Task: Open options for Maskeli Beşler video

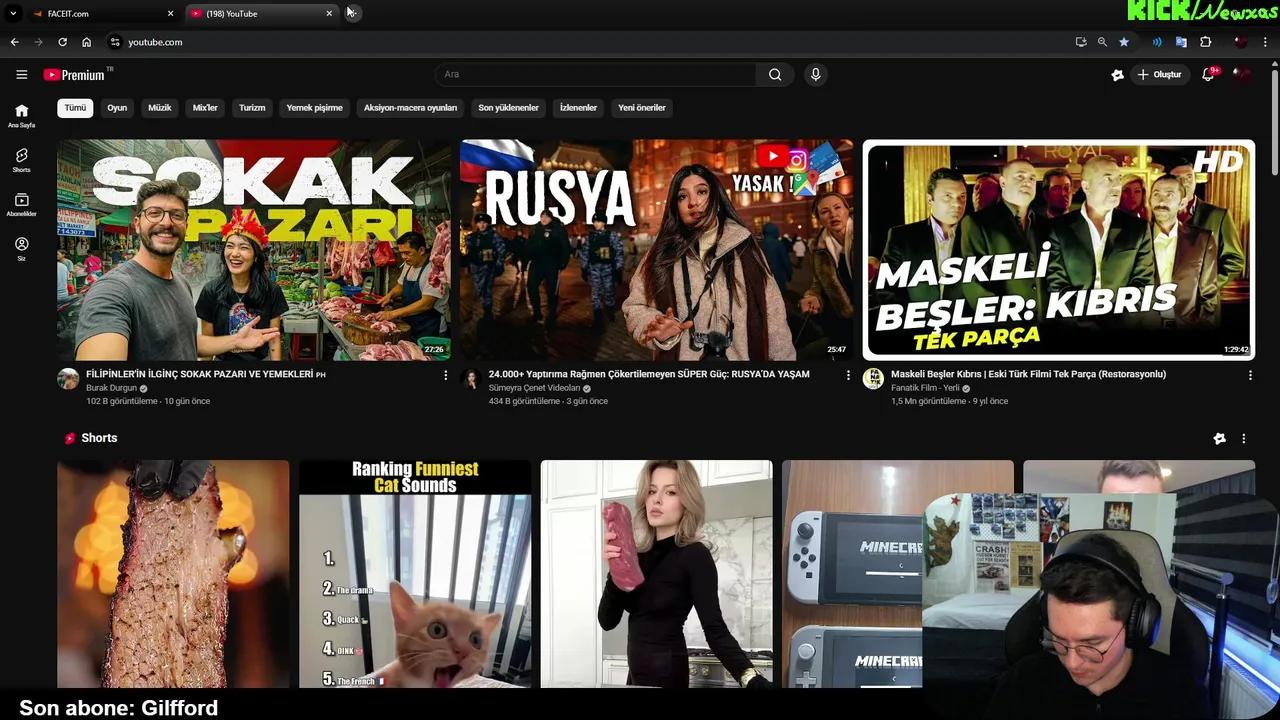Action: [1250, 375]
